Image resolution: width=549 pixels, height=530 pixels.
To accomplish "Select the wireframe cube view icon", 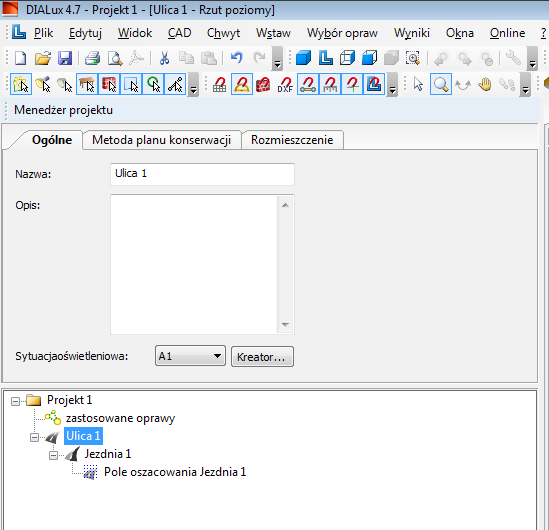I will click(x=347, y=58).
